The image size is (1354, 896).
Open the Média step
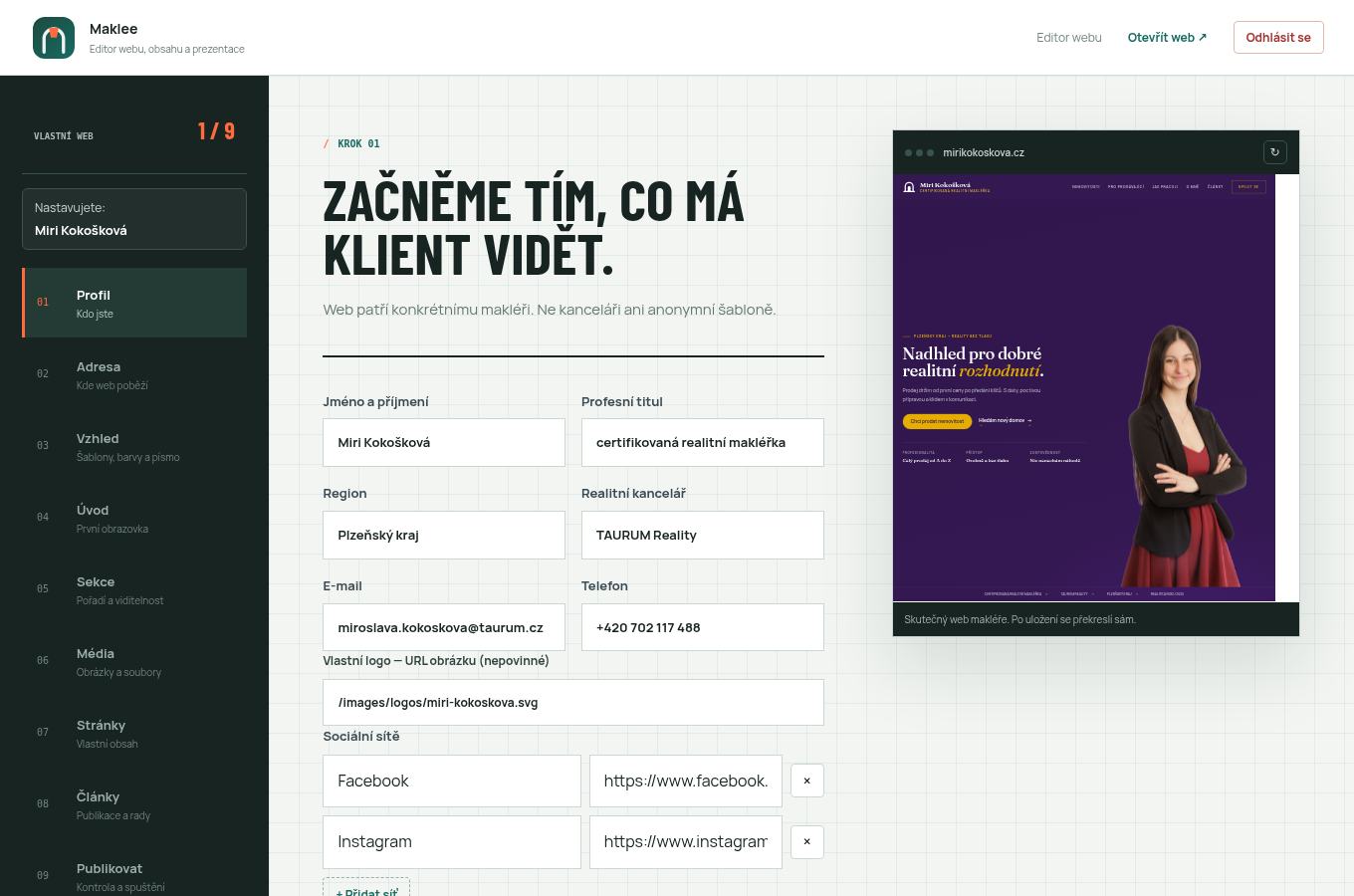[x=134, y=661]
